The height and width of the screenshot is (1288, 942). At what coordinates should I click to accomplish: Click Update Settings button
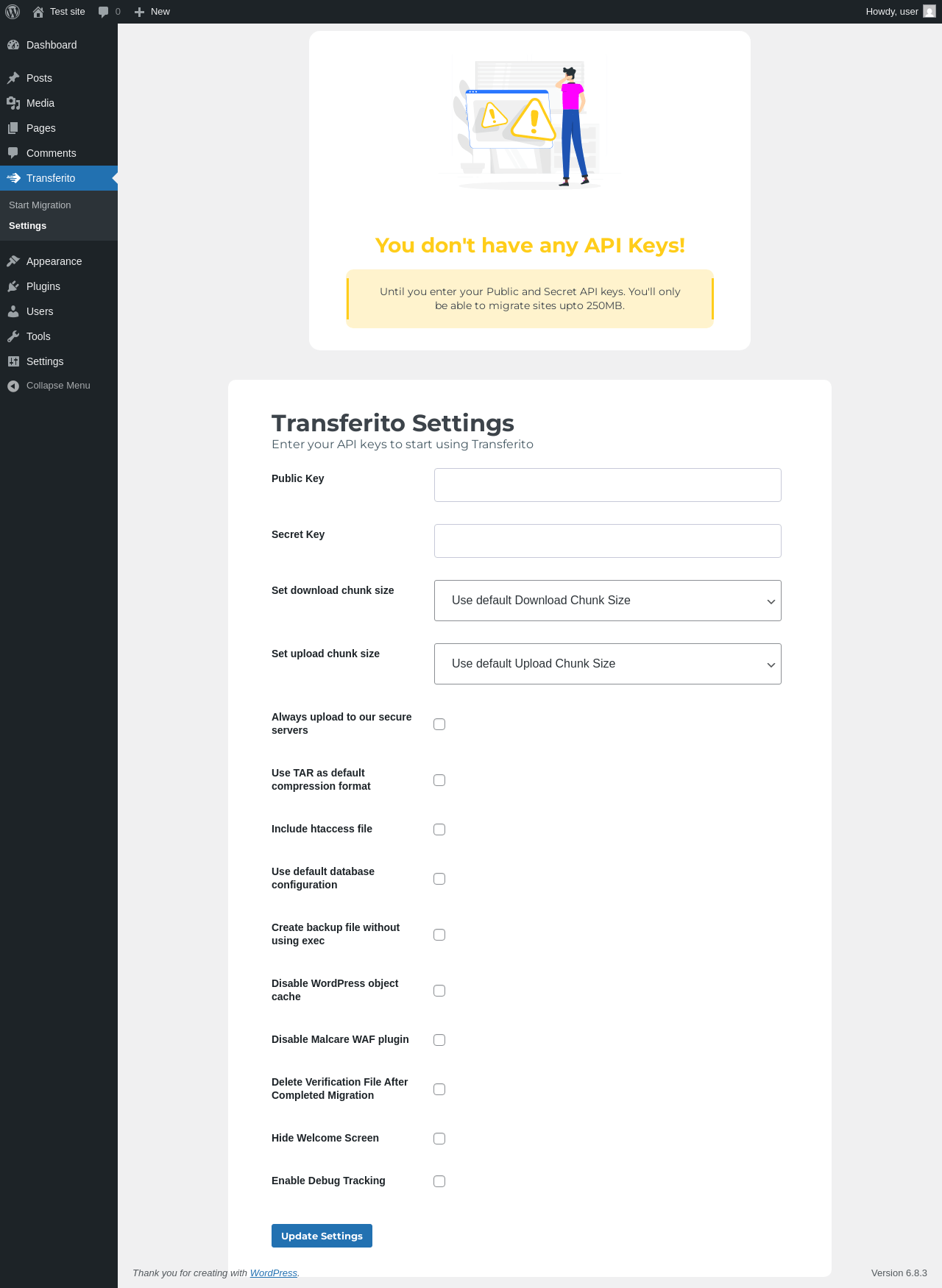point(322,1236)
